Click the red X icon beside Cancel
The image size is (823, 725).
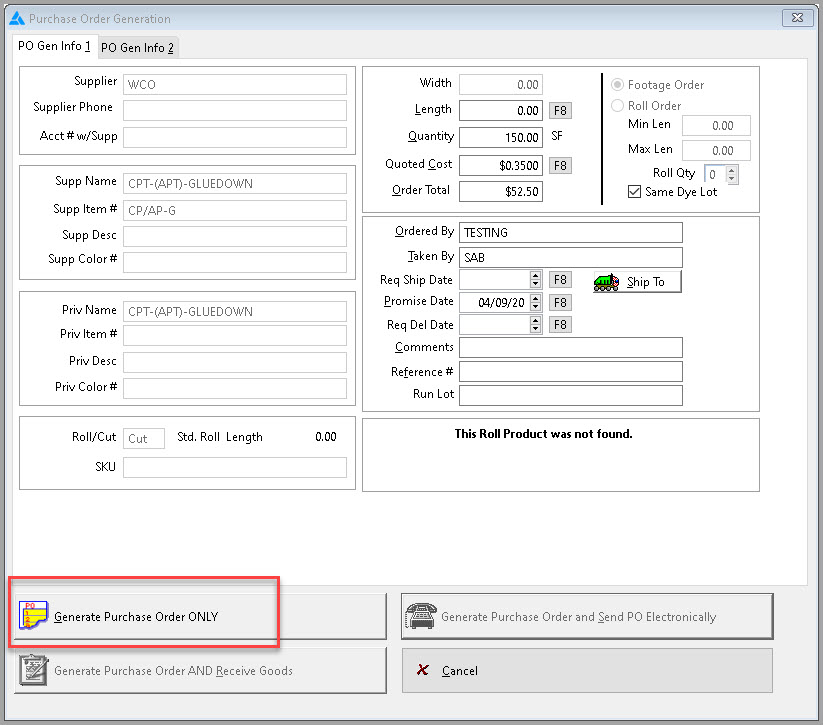(423, 669)
